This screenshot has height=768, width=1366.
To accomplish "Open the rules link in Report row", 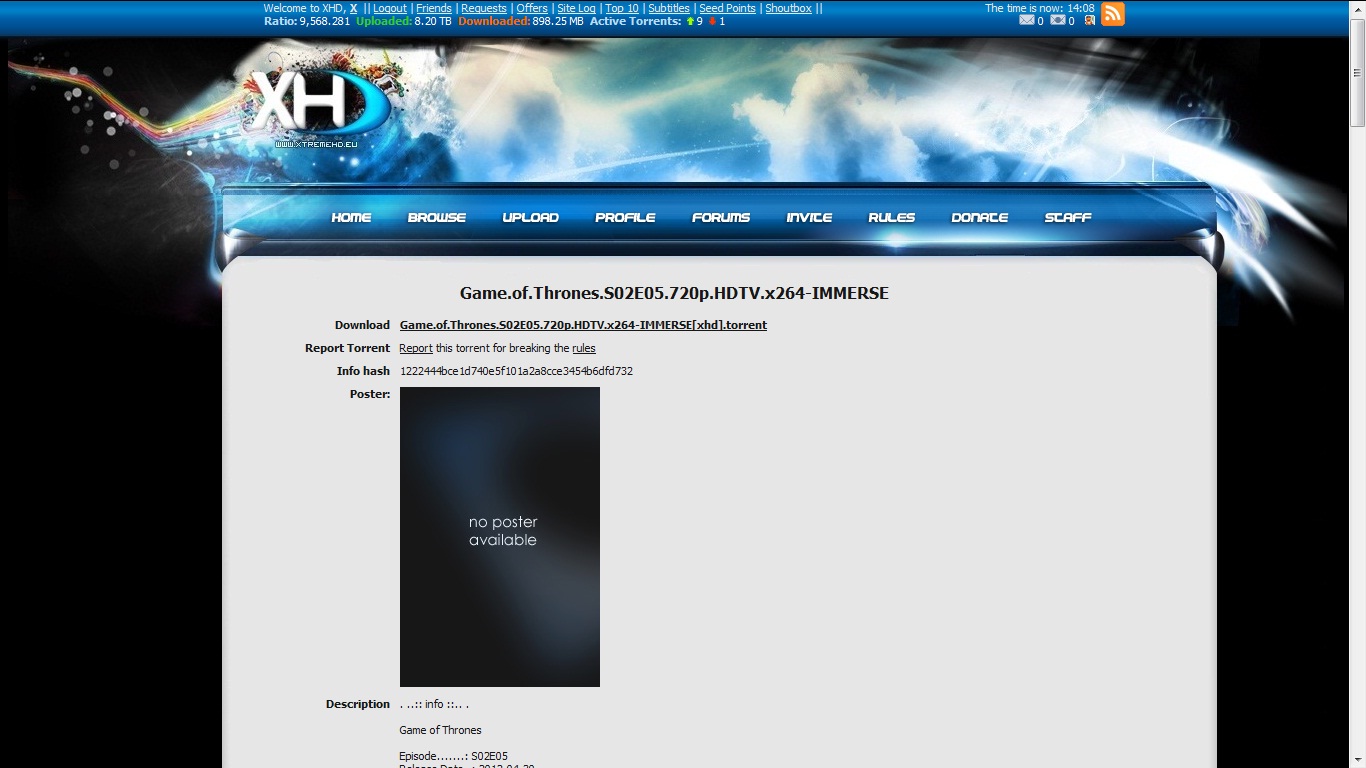I will [584, 348].
